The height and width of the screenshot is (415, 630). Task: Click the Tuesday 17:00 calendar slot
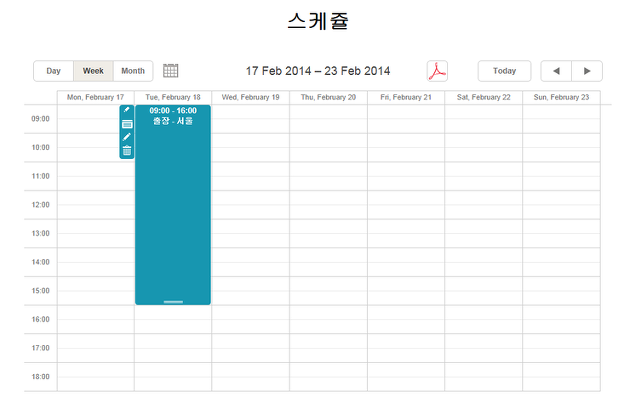coord(173,348)
